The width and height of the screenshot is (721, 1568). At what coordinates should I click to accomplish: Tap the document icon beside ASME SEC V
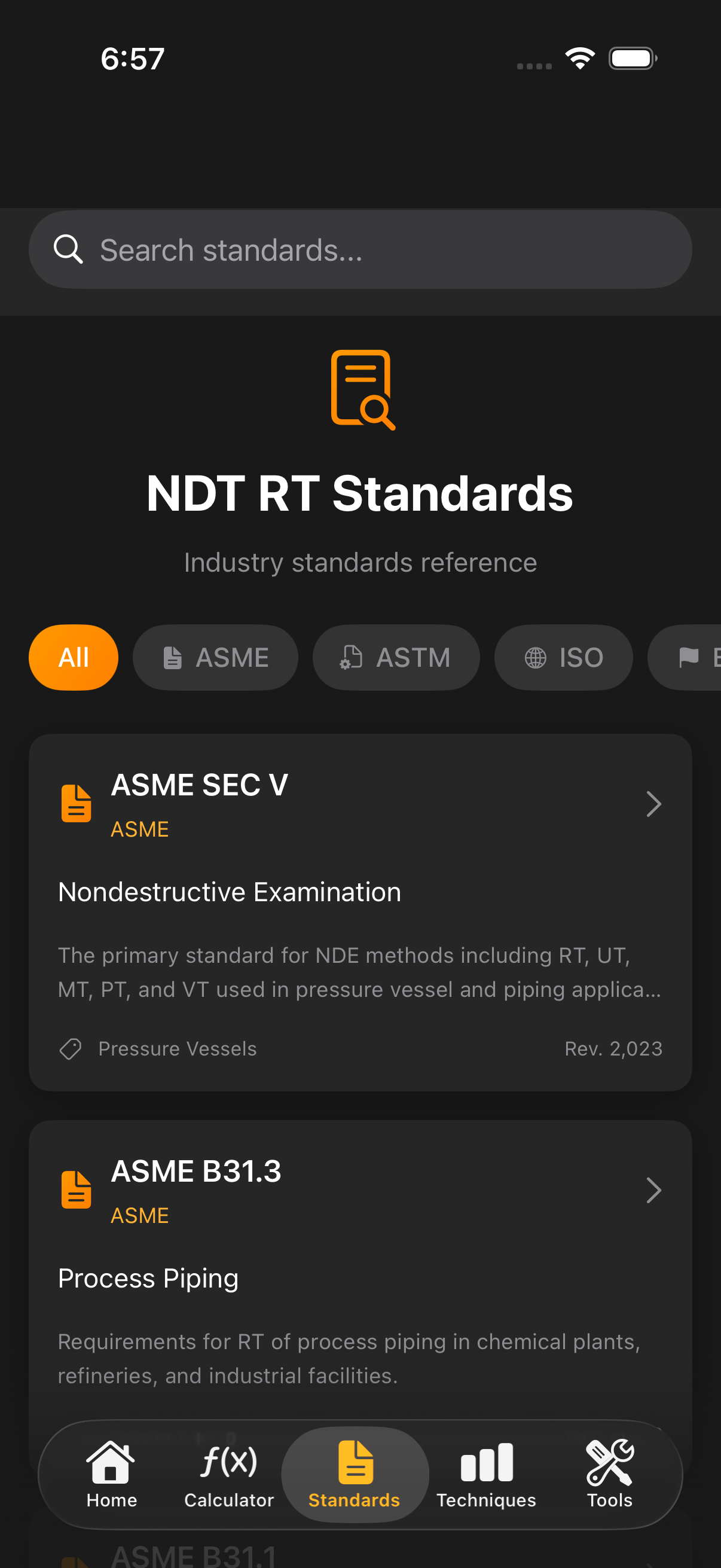[x=75, y=804]
